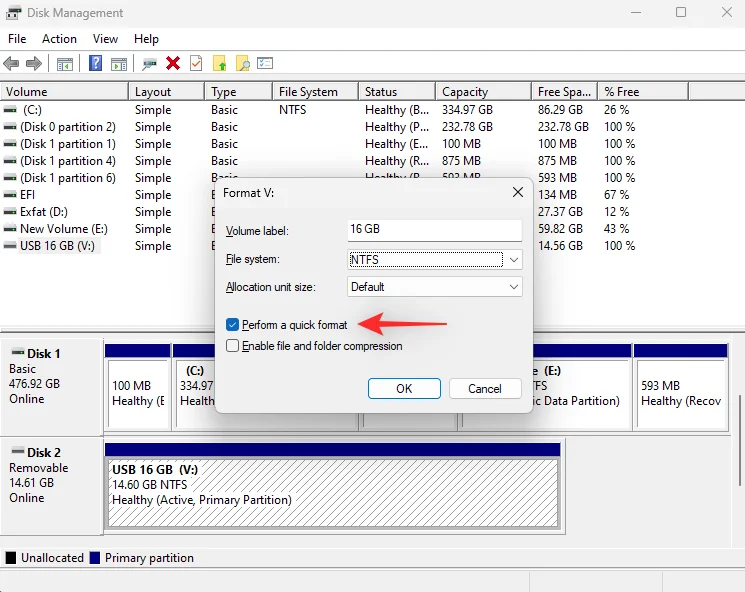The width and height of the screenshot is (745, 592).
Task: Click the Disk 1 476.92 GB label
Action: [34, 383]
